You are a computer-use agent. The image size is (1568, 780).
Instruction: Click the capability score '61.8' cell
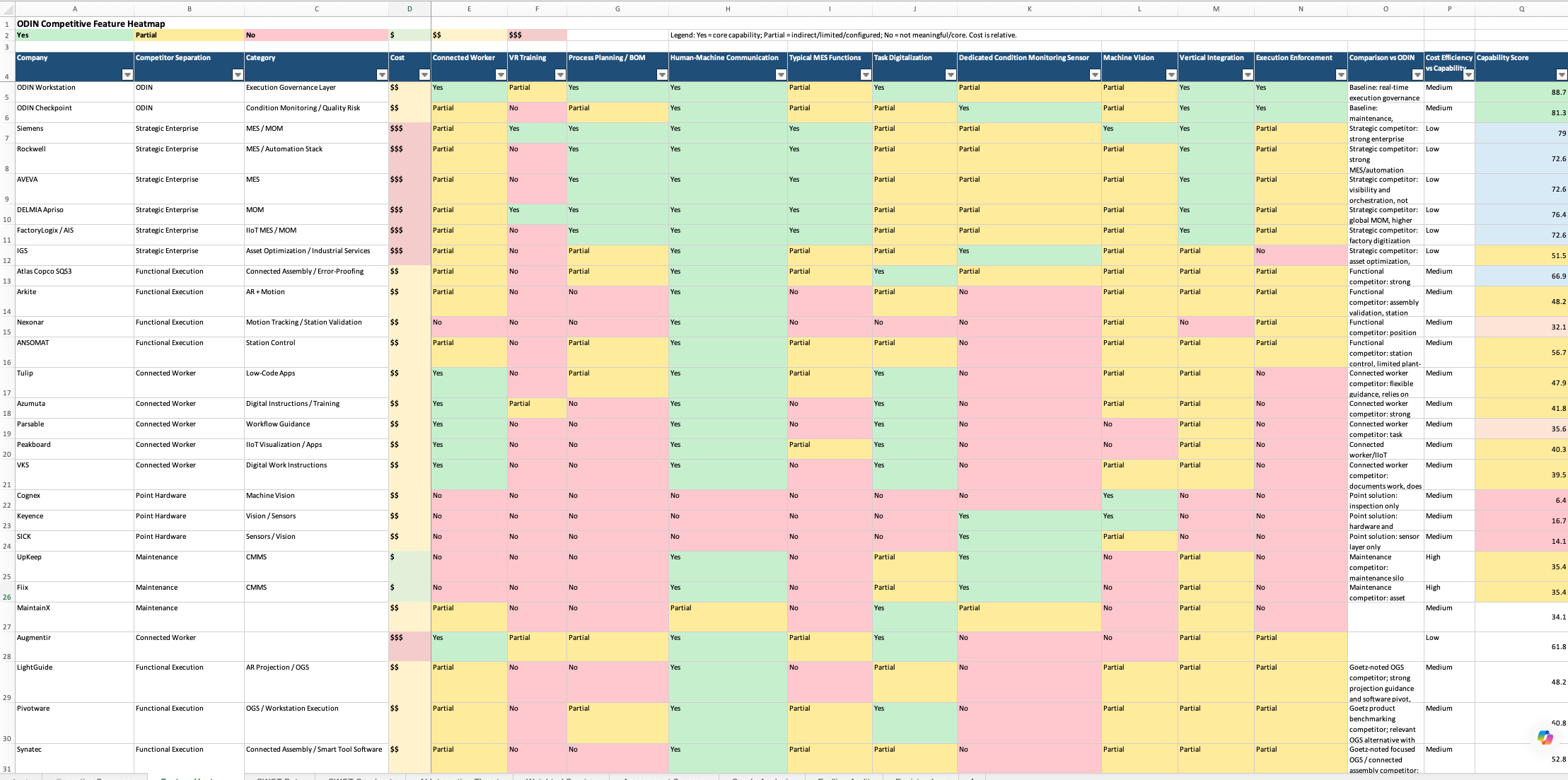pos(1521,647)
